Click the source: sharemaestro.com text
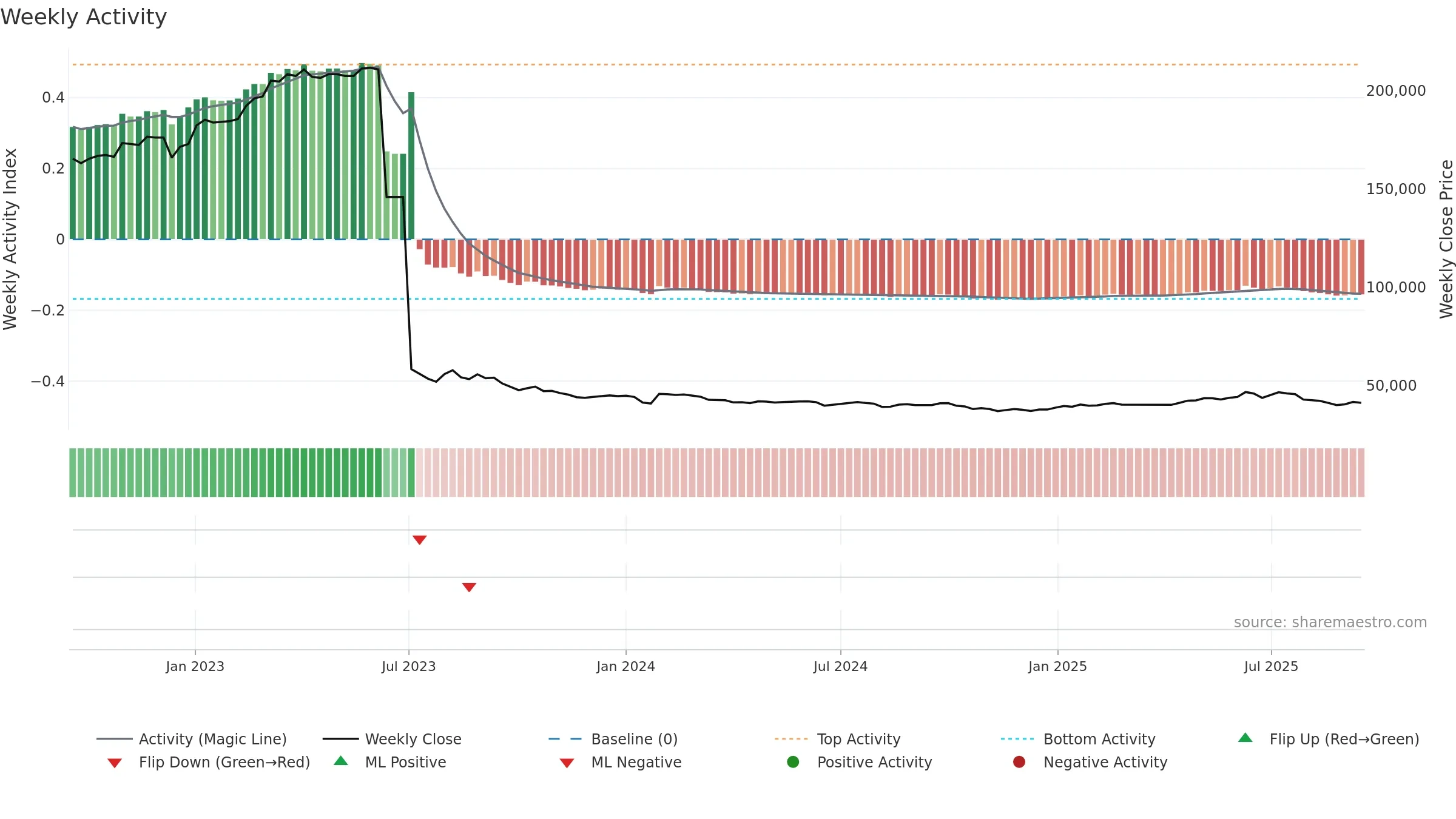1456x819 pixels. point(1330,622)
